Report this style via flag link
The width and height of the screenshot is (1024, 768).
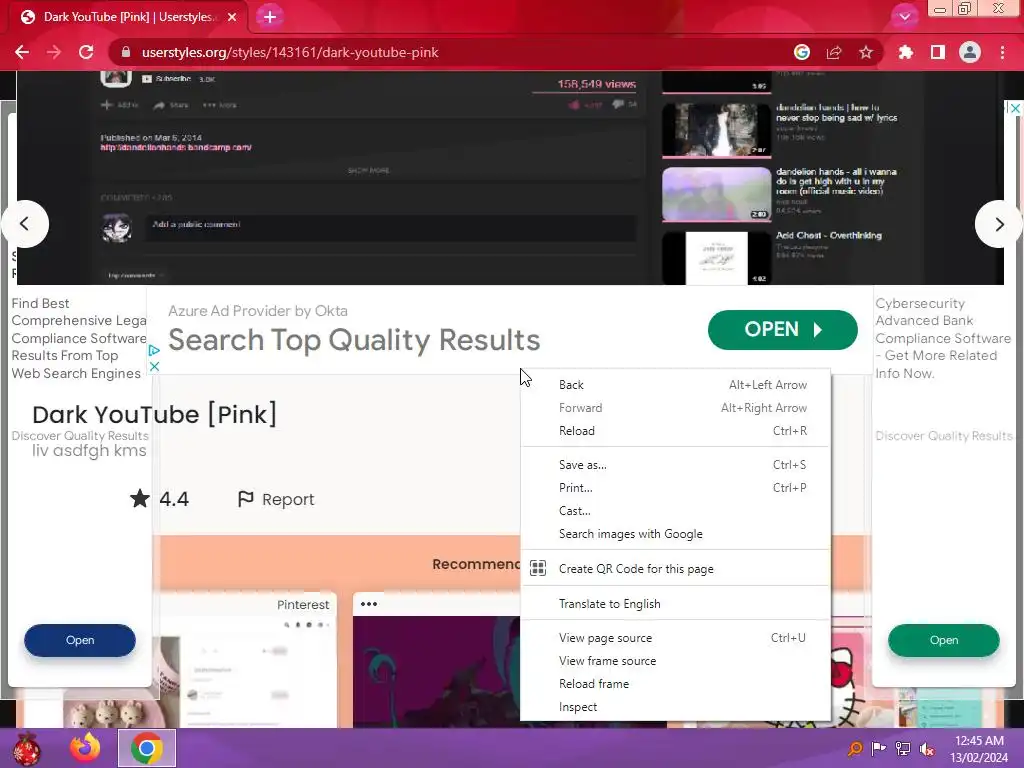point(276,500)
